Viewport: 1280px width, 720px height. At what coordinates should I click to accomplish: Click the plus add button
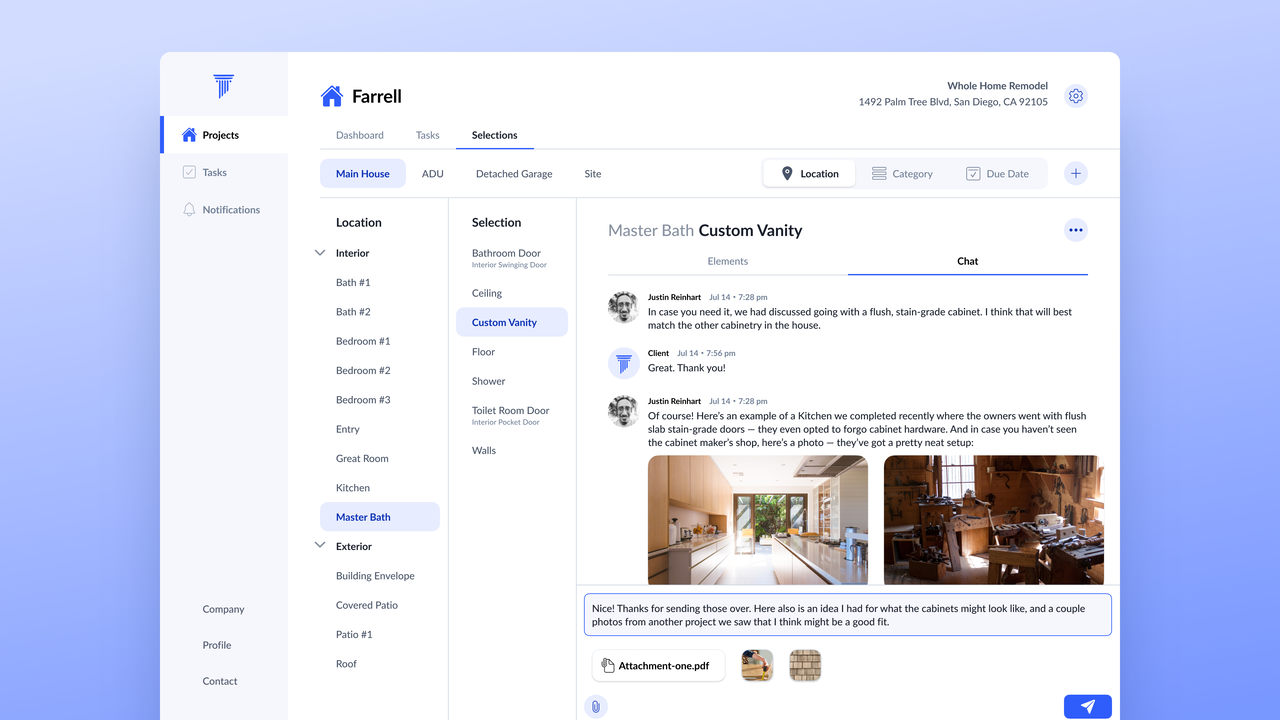1076,174
